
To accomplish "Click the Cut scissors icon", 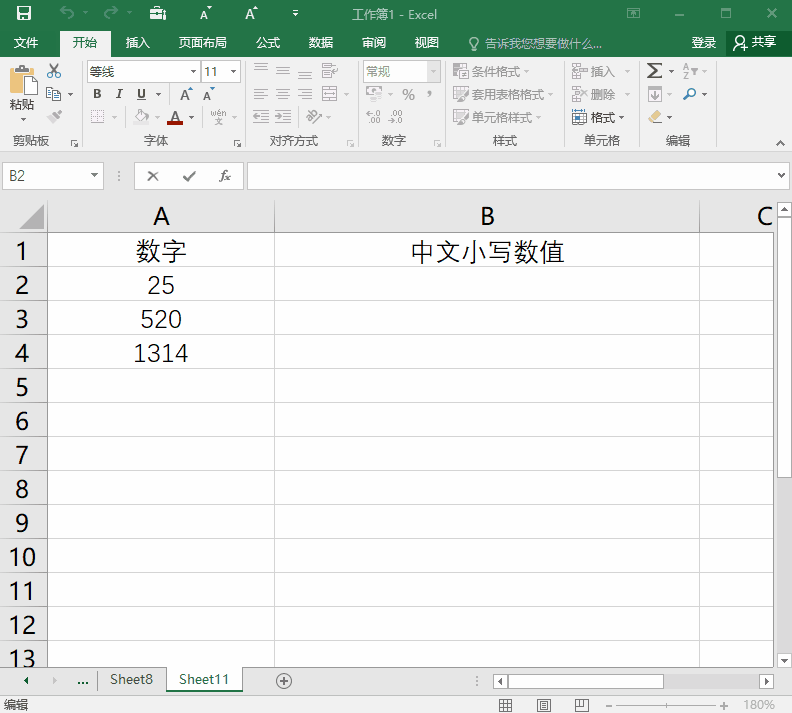I will [x=54, y=71].
